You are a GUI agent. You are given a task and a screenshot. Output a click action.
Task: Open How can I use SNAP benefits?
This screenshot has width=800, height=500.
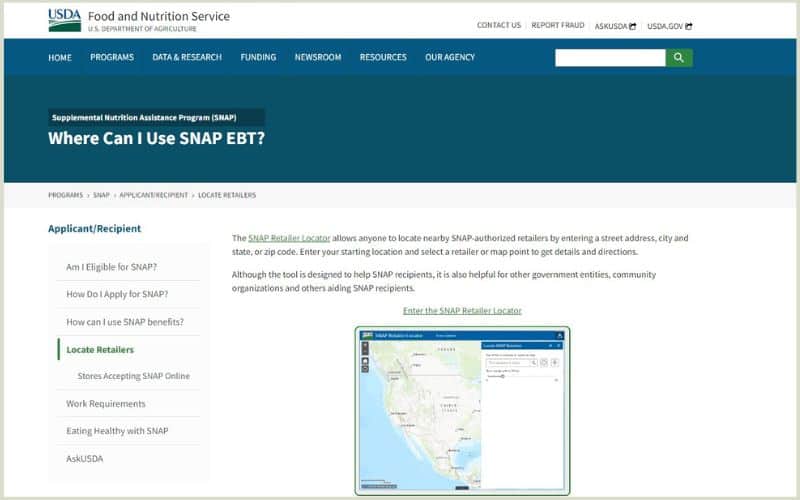125,322
